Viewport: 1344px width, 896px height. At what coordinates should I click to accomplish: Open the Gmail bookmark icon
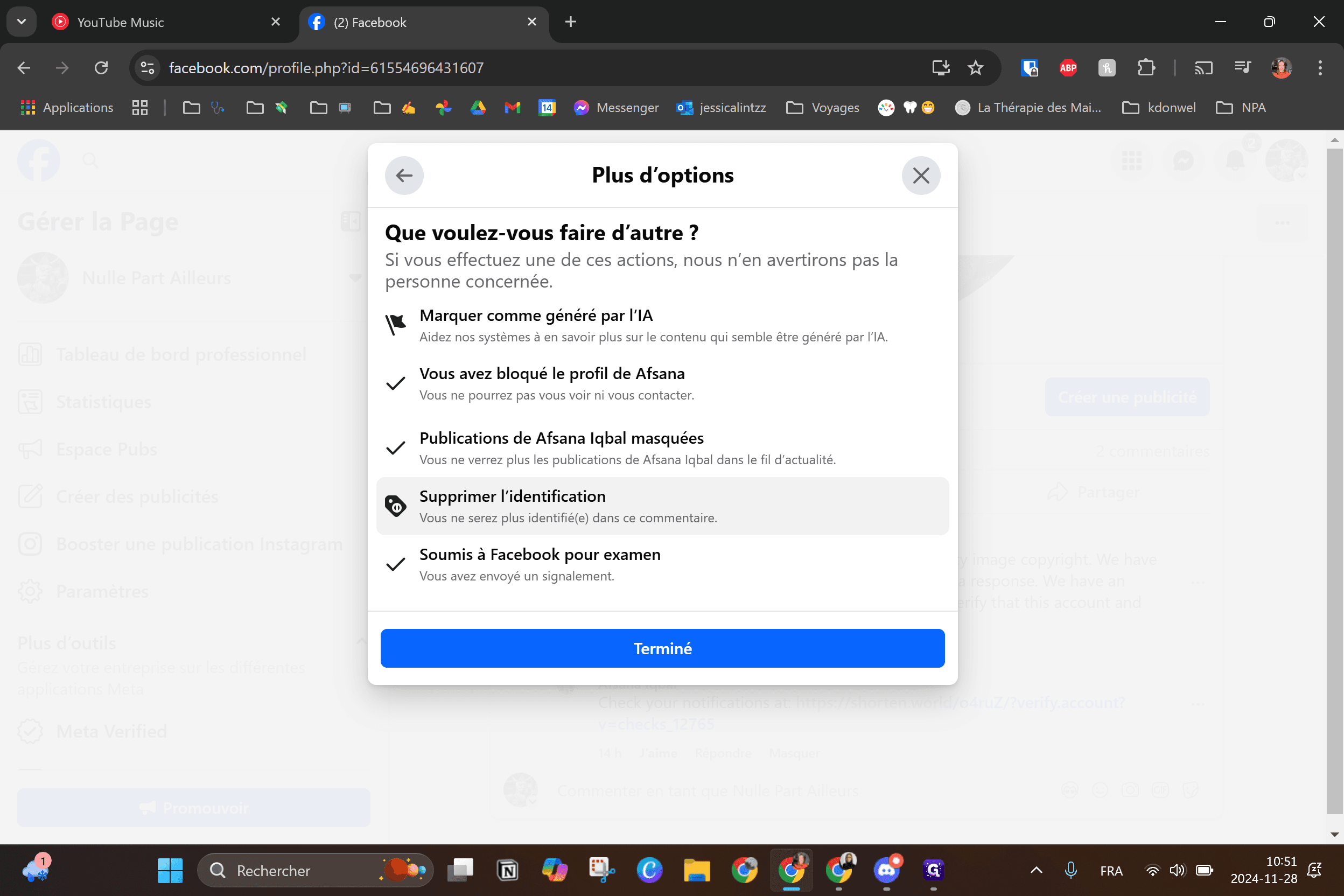(x=512, y=108)
